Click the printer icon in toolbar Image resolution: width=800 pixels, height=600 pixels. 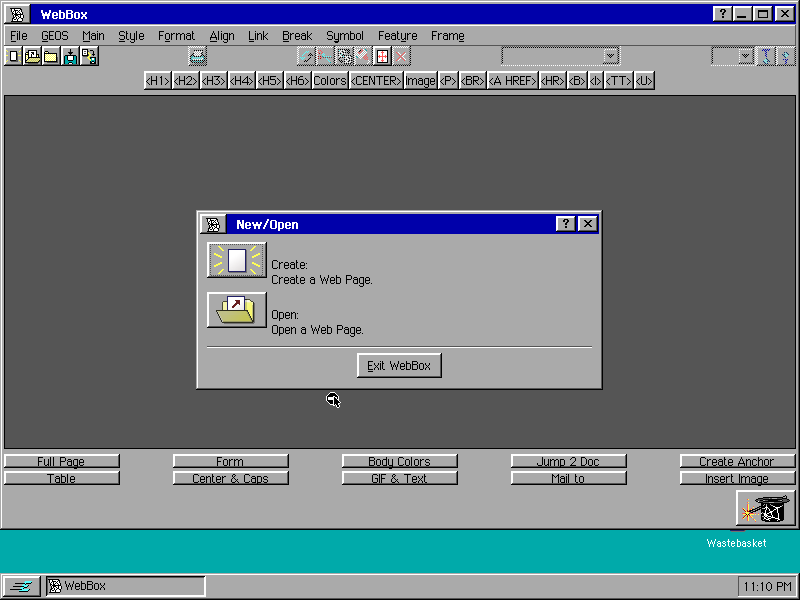tap(197, 56)
